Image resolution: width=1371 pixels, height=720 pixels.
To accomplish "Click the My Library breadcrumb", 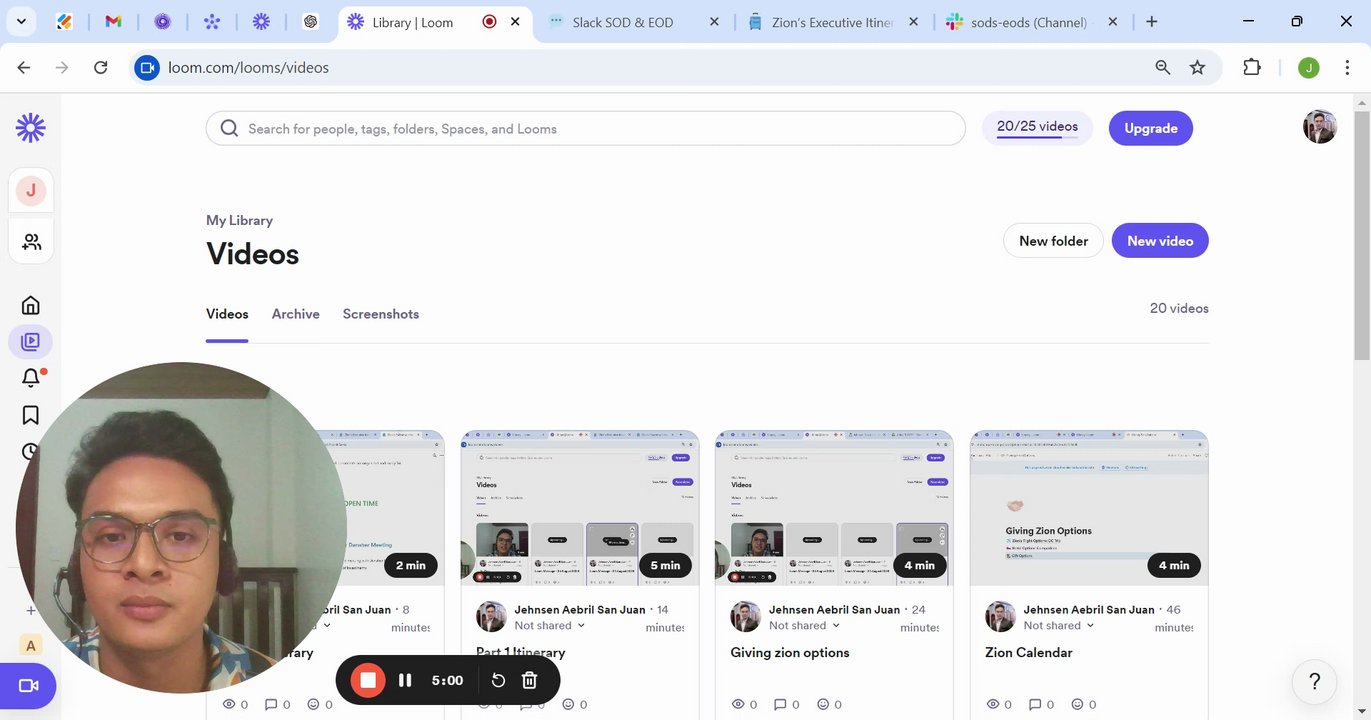I will point(239,220).
